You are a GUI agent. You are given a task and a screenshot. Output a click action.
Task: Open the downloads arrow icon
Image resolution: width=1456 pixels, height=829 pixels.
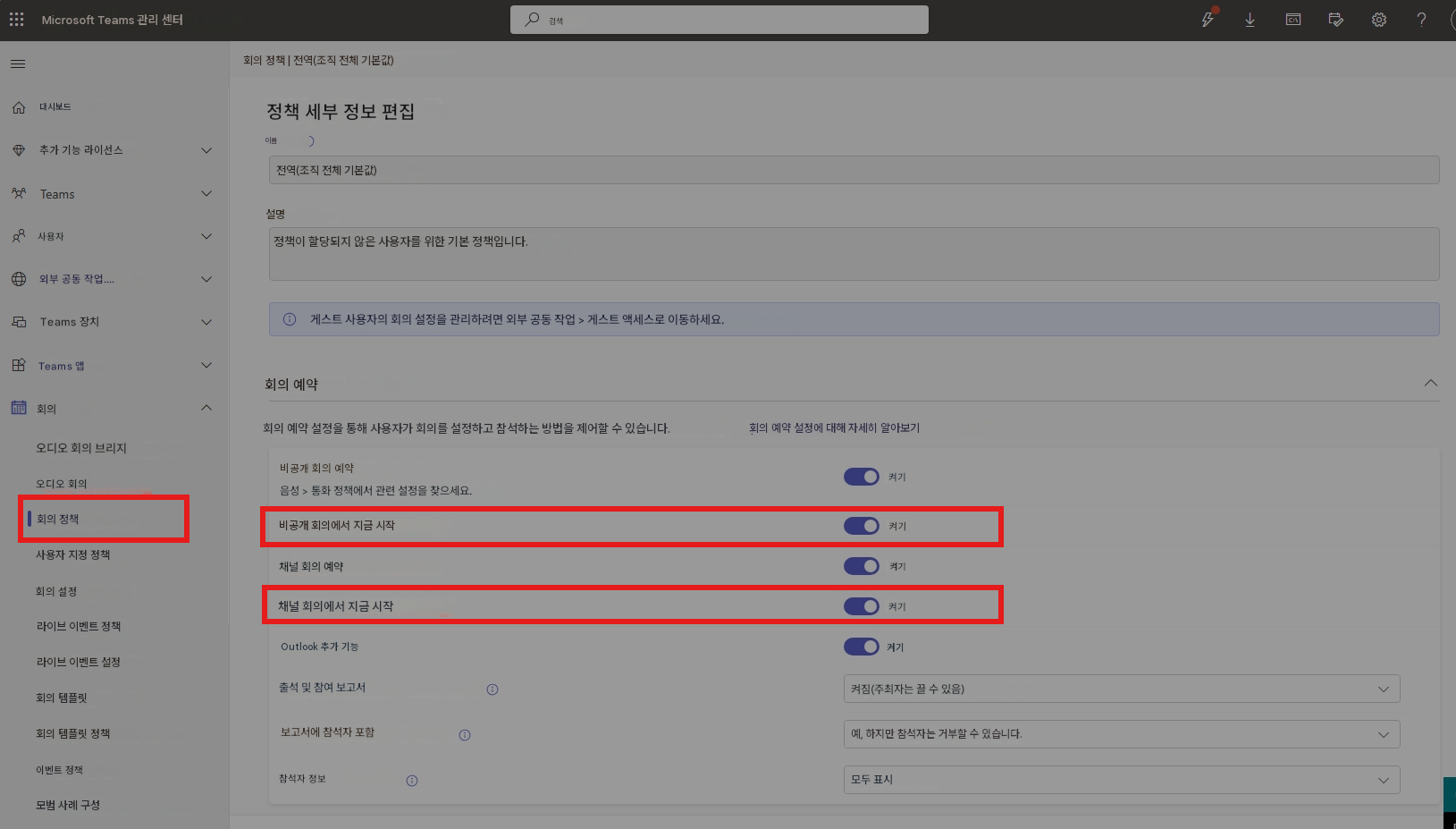click(1250, 20)
